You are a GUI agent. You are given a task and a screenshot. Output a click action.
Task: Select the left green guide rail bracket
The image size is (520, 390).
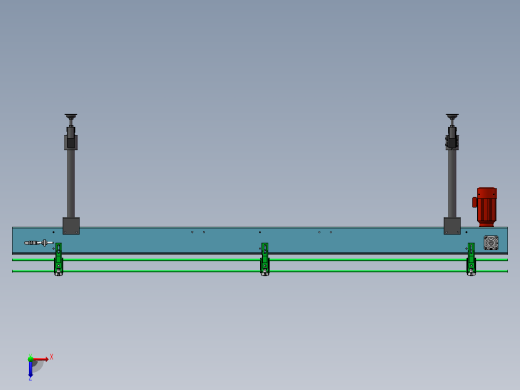[58, 259]
